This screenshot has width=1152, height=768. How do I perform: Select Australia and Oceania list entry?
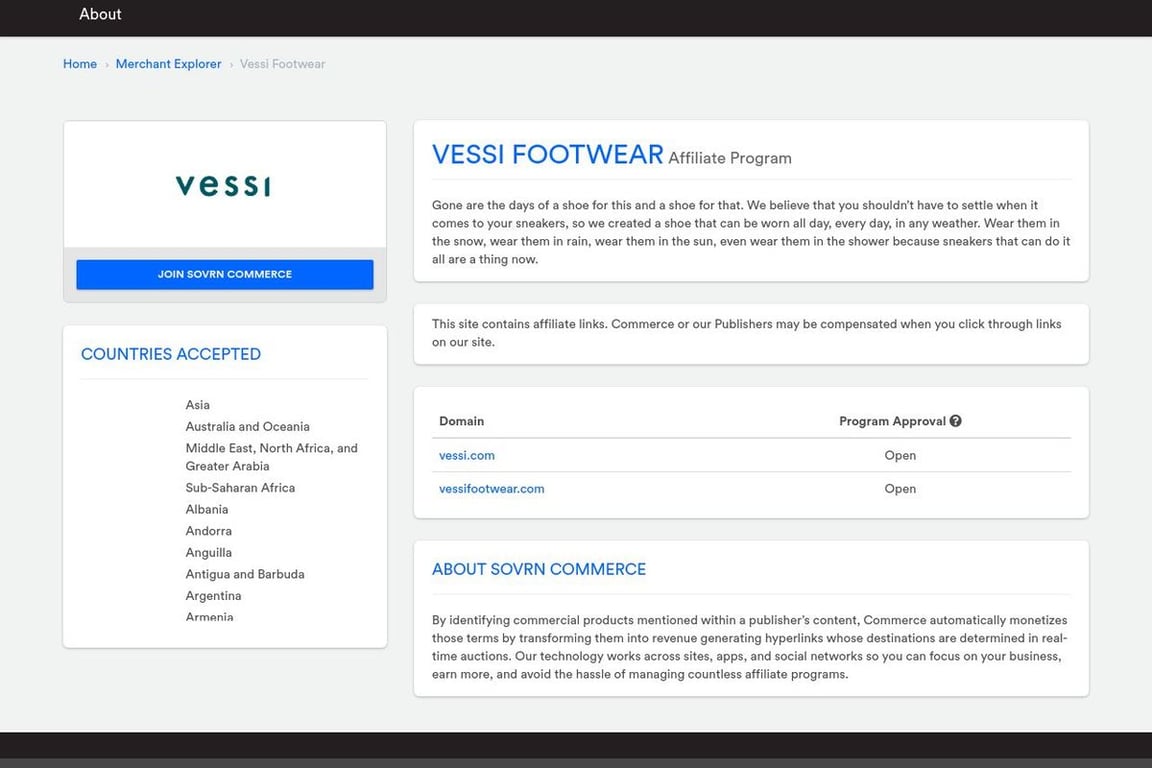pos(248,426)
